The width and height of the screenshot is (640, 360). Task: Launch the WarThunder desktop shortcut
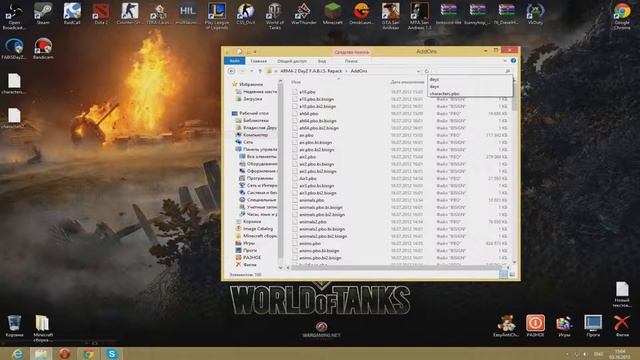pyautogui.click(x=304, y=13)
